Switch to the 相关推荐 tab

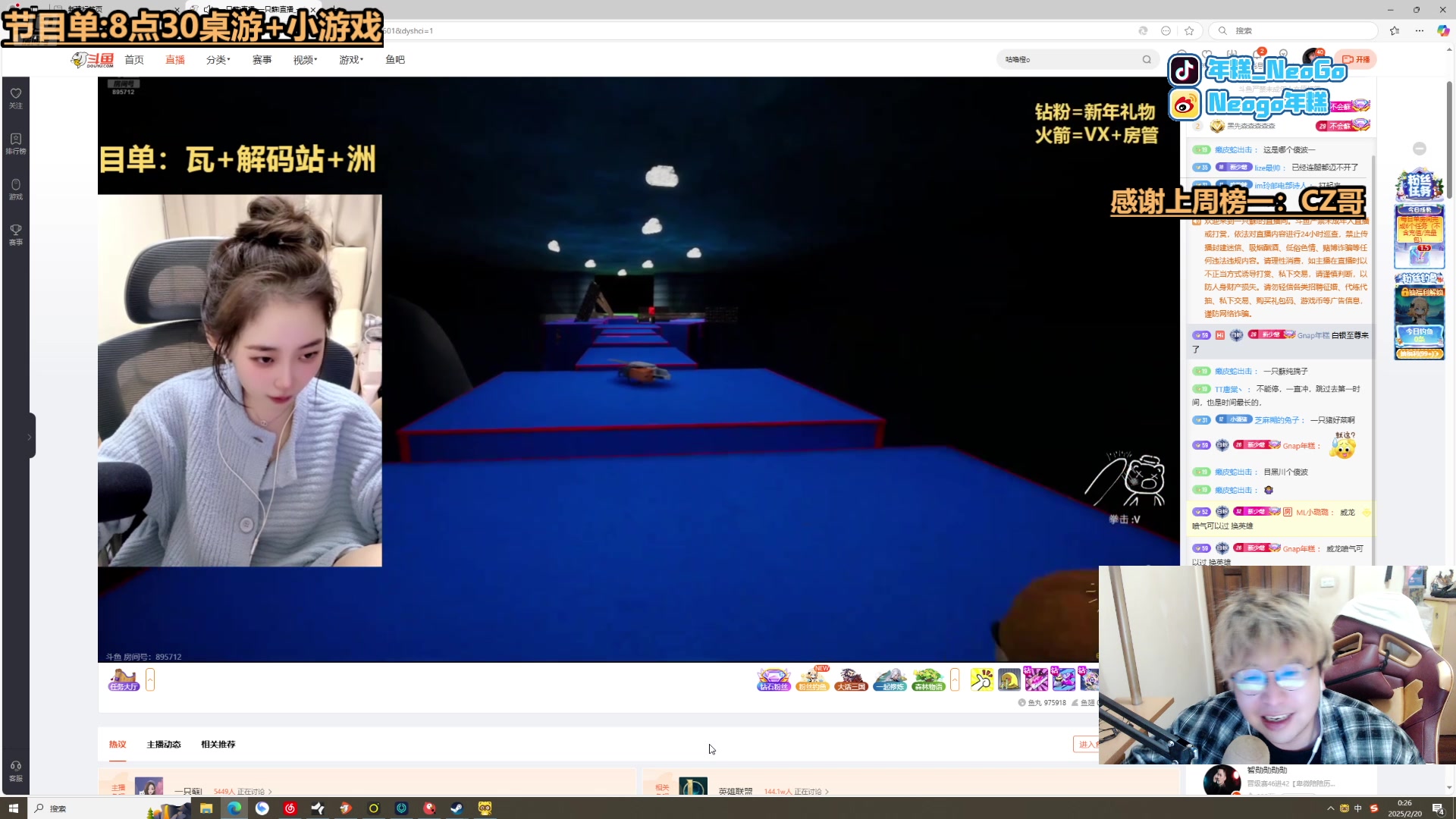pyautogui.click(x=218, y=744)
